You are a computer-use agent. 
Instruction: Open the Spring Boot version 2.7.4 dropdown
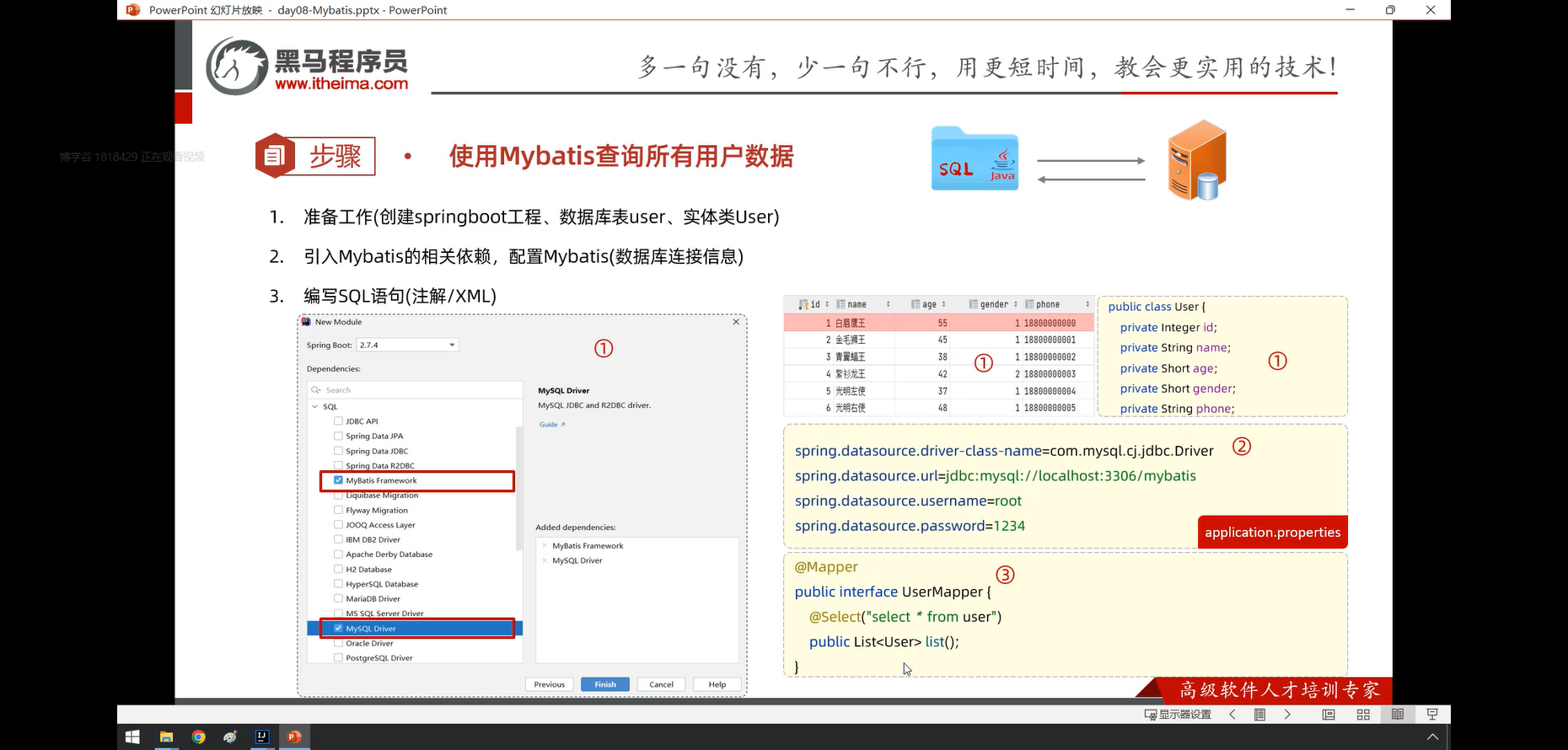click(x=408, y=345)
